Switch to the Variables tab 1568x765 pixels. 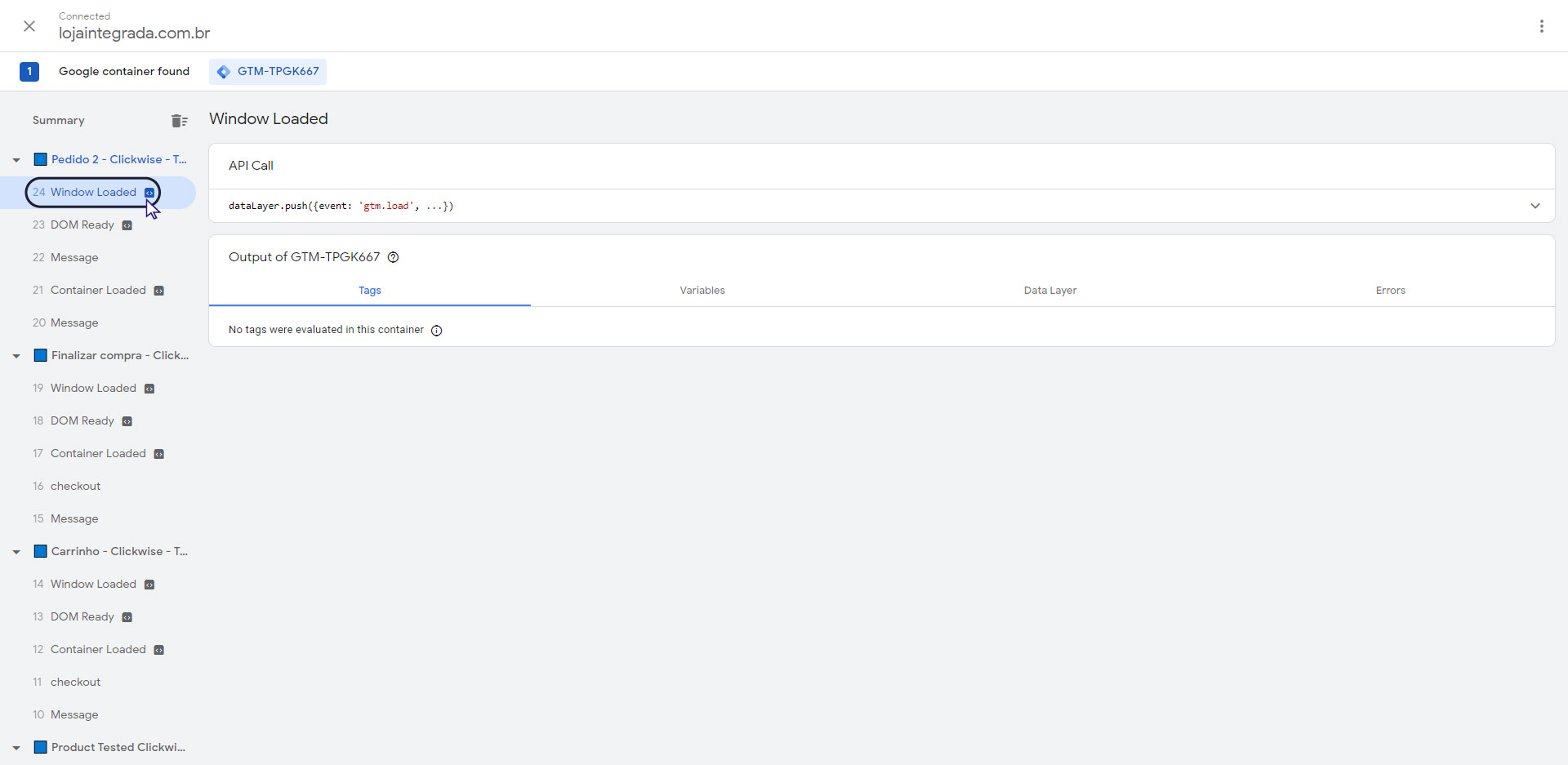coord(702,291)
